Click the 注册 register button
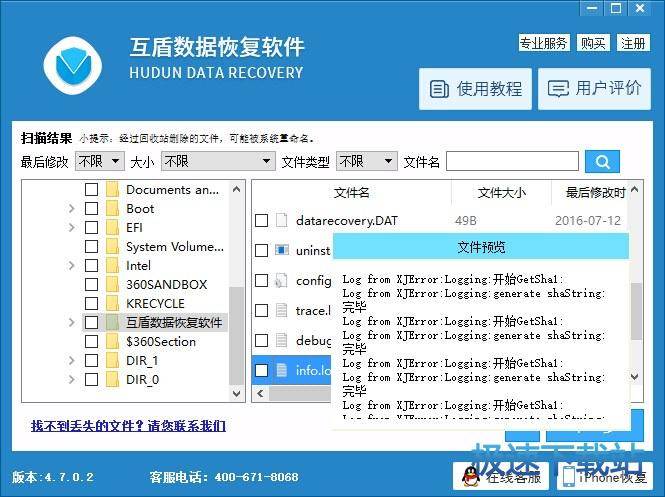 coord(633,43)
